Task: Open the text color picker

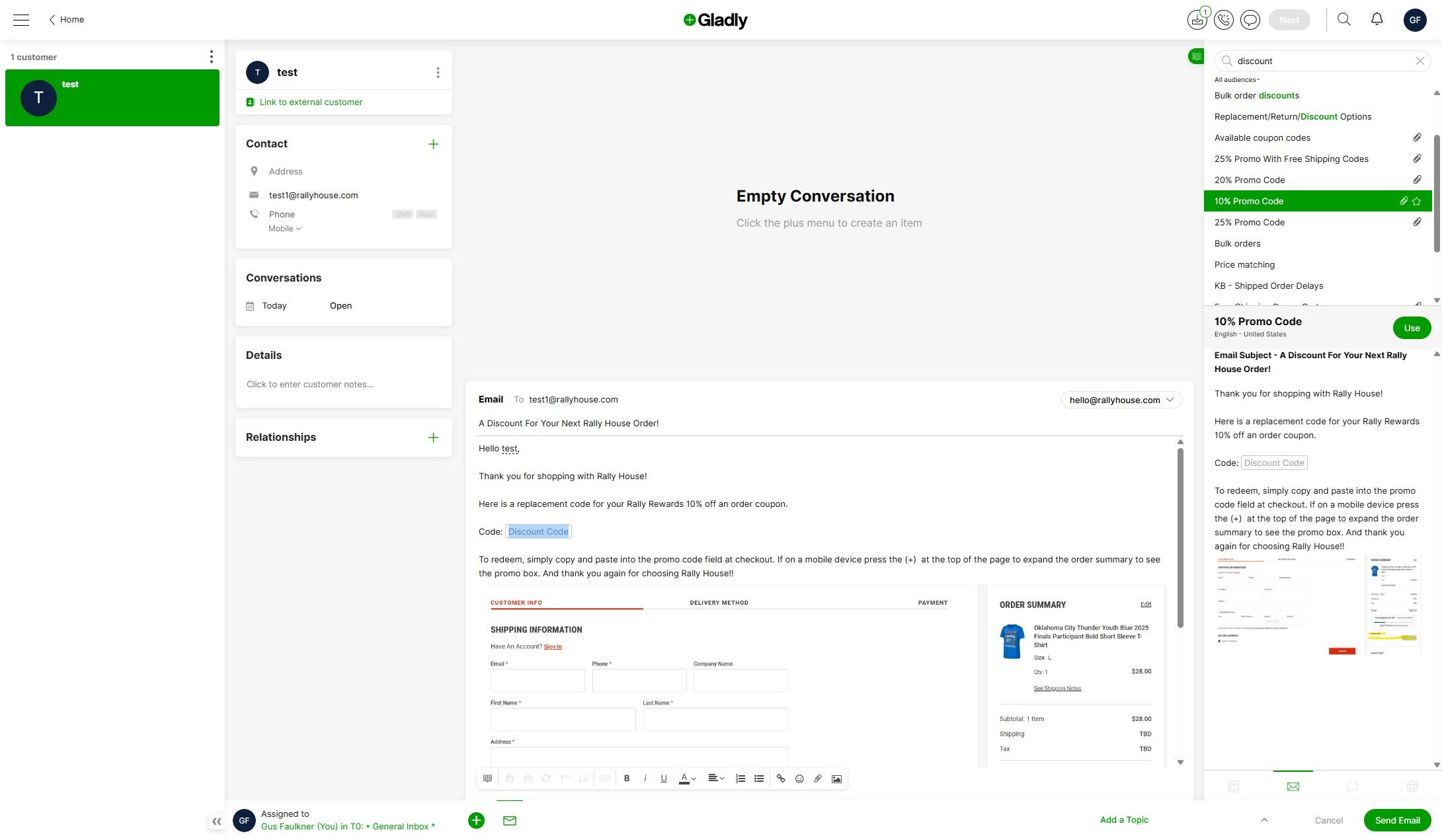Action: coord(688,779)
